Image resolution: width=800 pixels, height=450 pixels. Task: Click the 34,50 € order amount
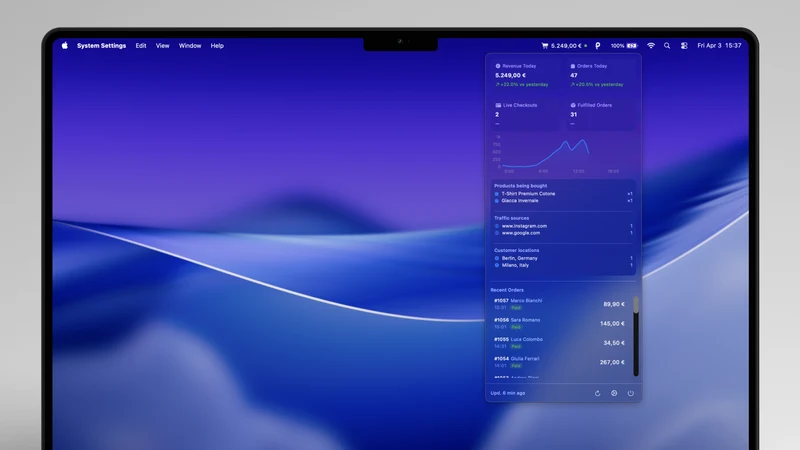point(614,343)
